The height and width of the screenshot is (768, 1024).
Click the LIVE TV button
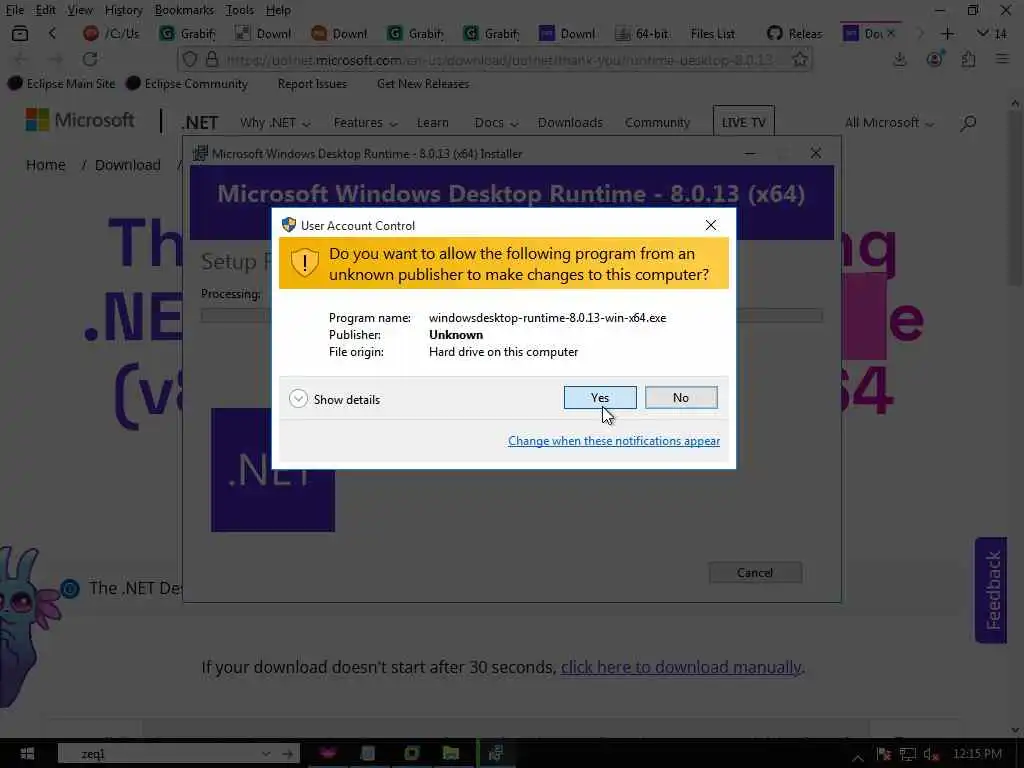pos(743,121)
